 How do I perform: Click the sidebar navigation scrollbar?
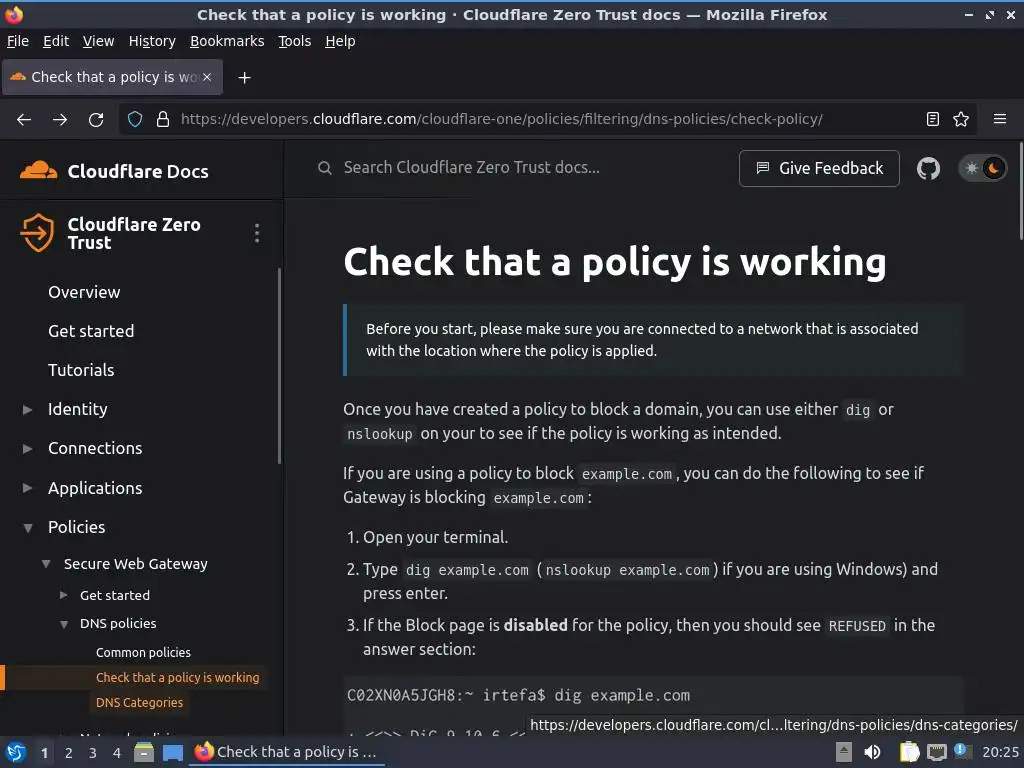click(x=280, y=366)
